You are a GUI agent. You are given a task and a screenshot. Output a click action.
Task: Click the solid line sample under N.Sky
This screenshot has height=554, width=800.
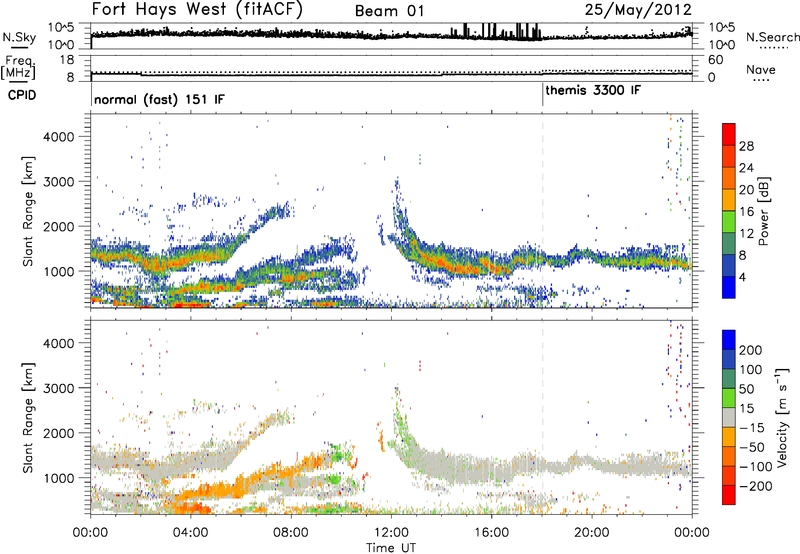[19, 47]
